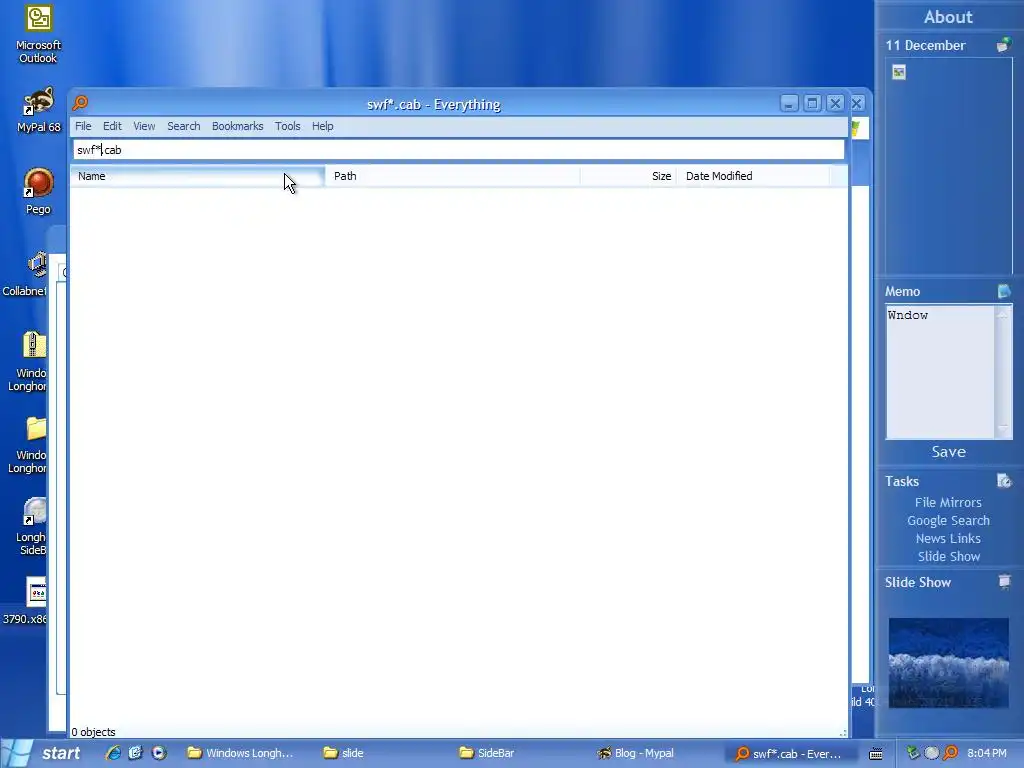
Task: Open the Slide Show task link
Action: (x=949, y=556)
